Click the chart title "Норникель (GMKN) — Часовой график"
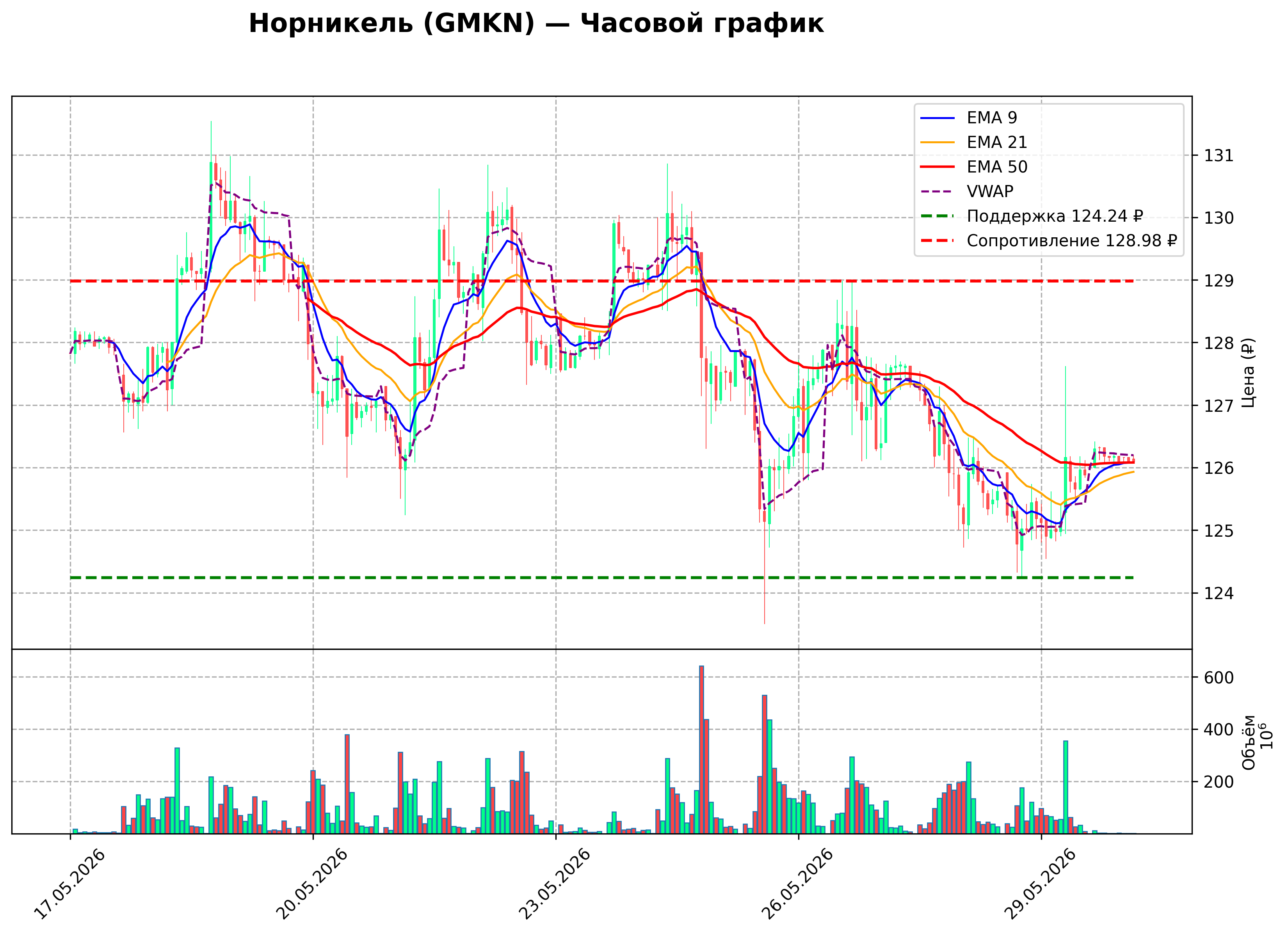The height and width of the screenshot is (934, 1288). tap(536, 24)
